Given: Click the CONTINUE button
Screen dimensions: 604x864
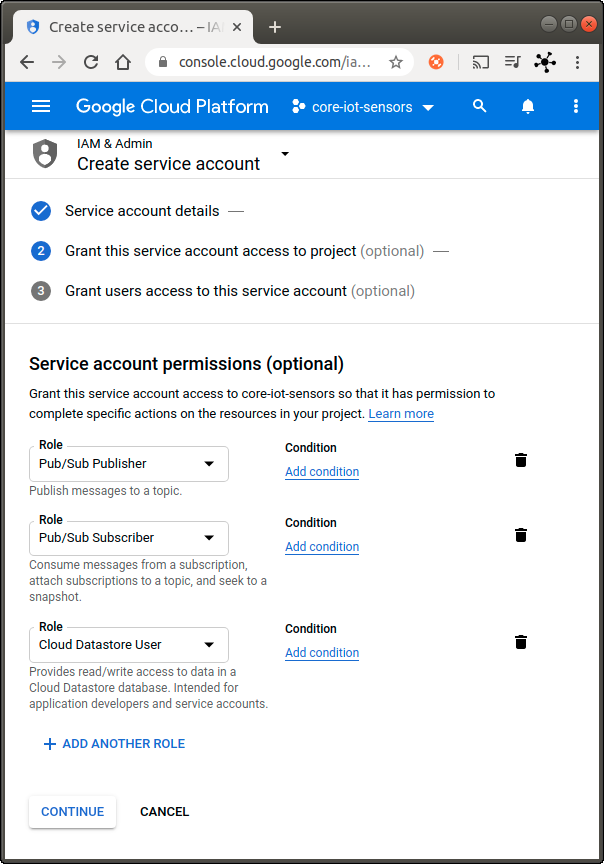Looking at the screenshot, I should pos(73,812).
